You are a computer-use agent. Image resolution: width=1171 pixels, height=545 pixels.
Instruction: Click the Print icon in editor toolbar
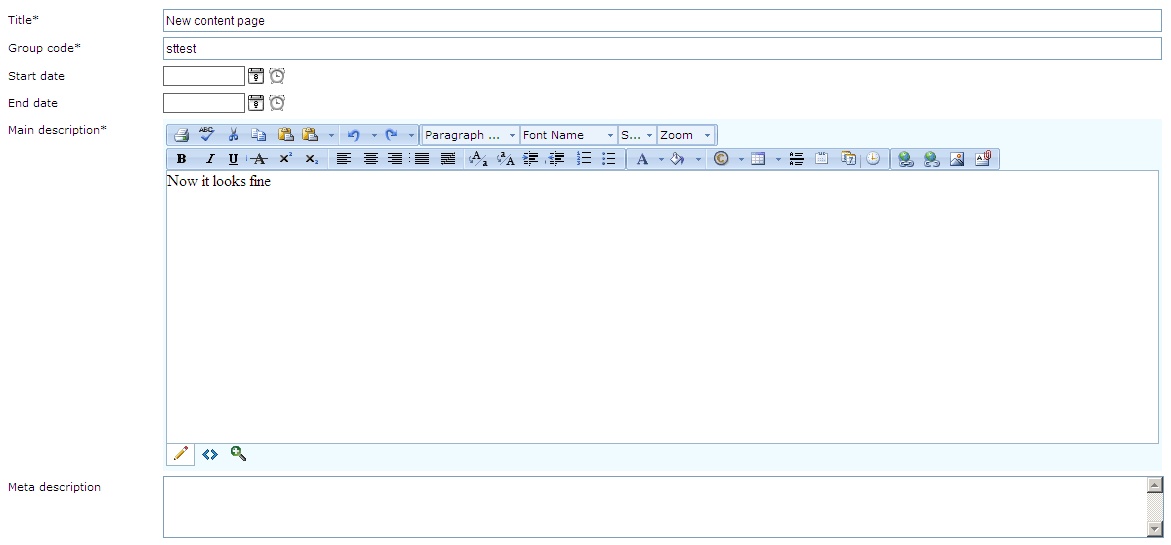click(181, 135)
